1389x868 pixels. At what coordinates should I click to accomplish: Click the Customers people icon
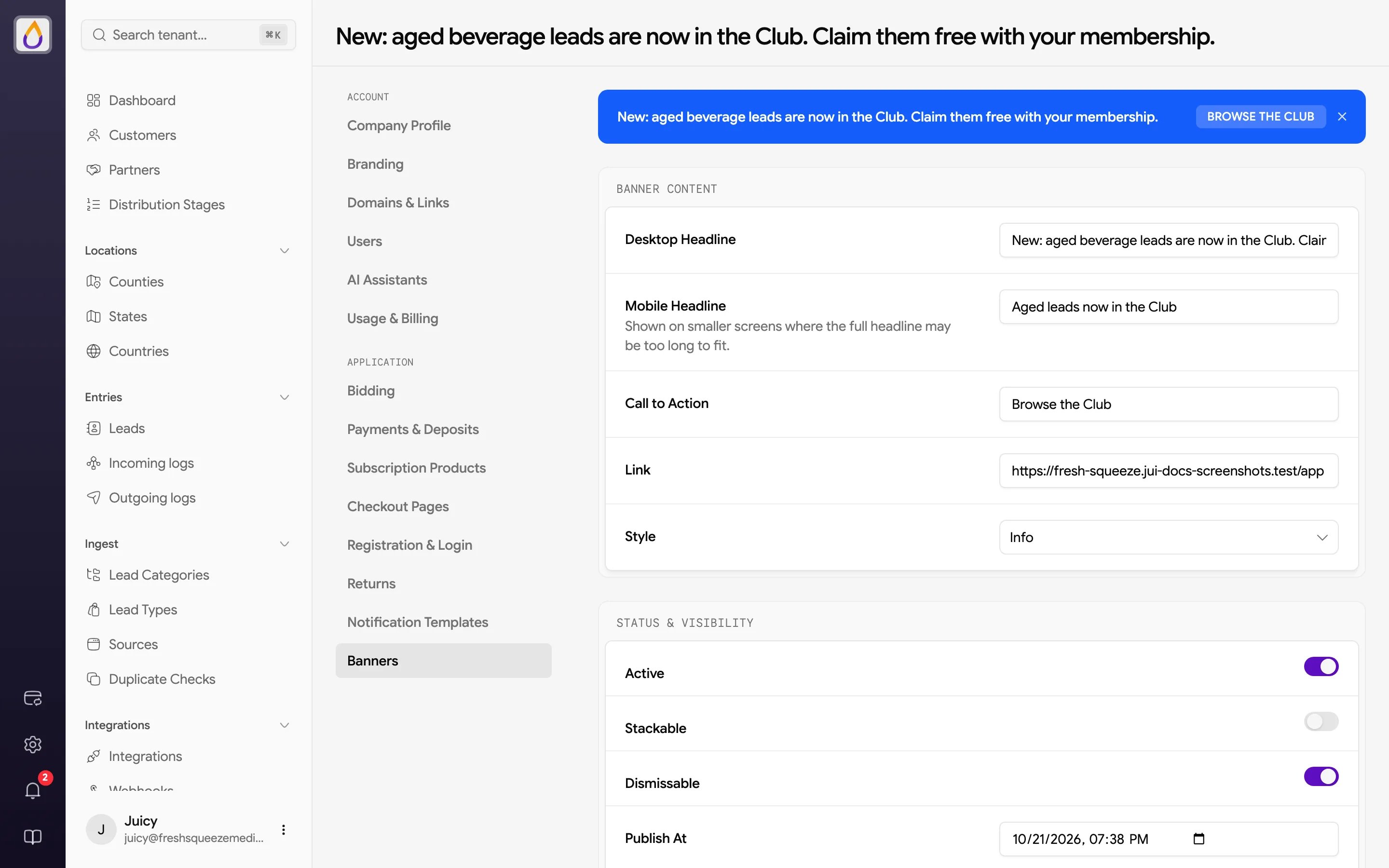[x=94, y=135]
